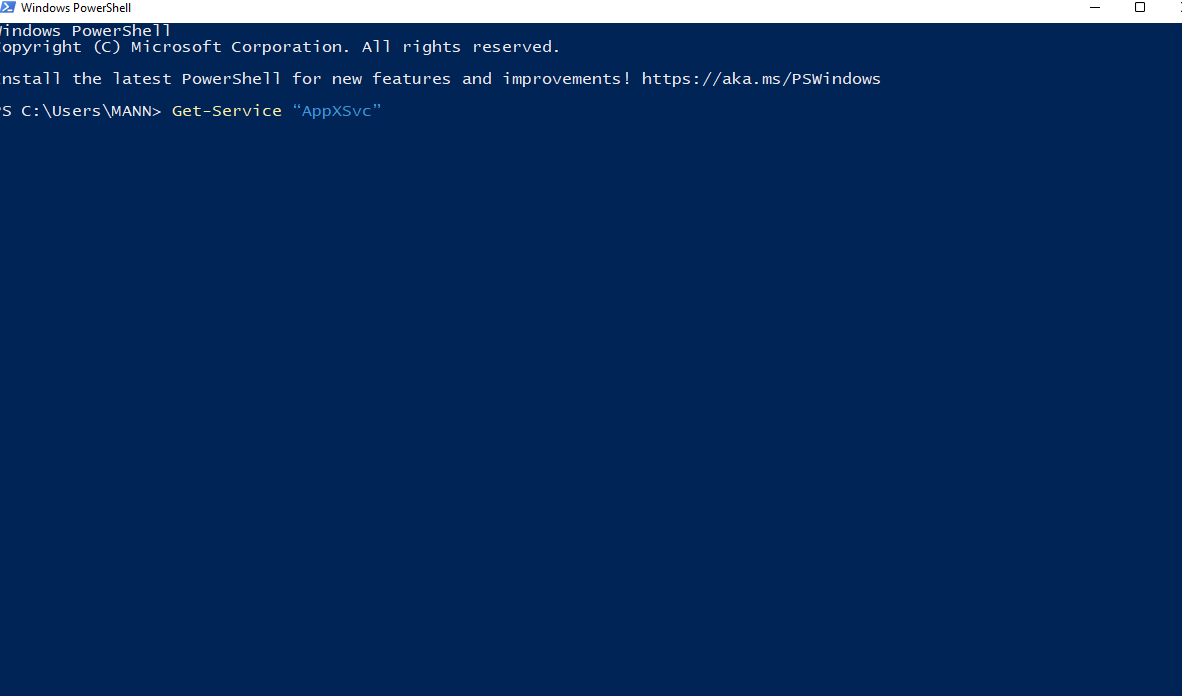Place the cursor after the "AppXSvc" closing quote
This screenshot has height=696, width=1182.
384,111
